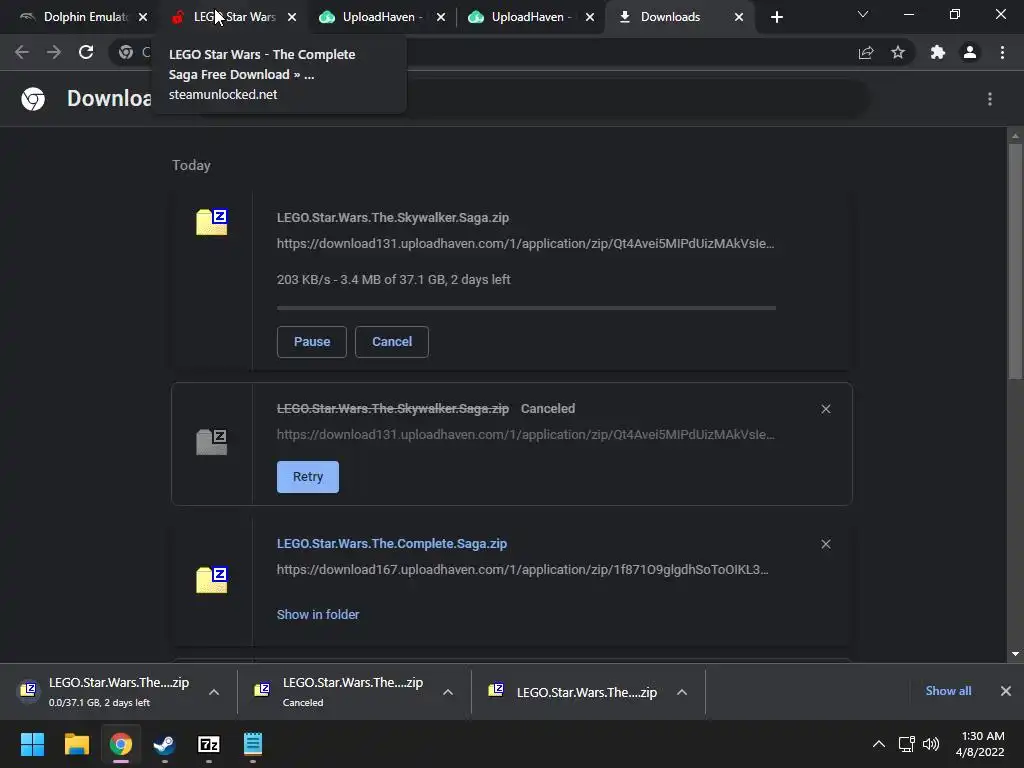Open Chrome's three-dot main menu
The image size is (1024, 768).
point(1002,52)
